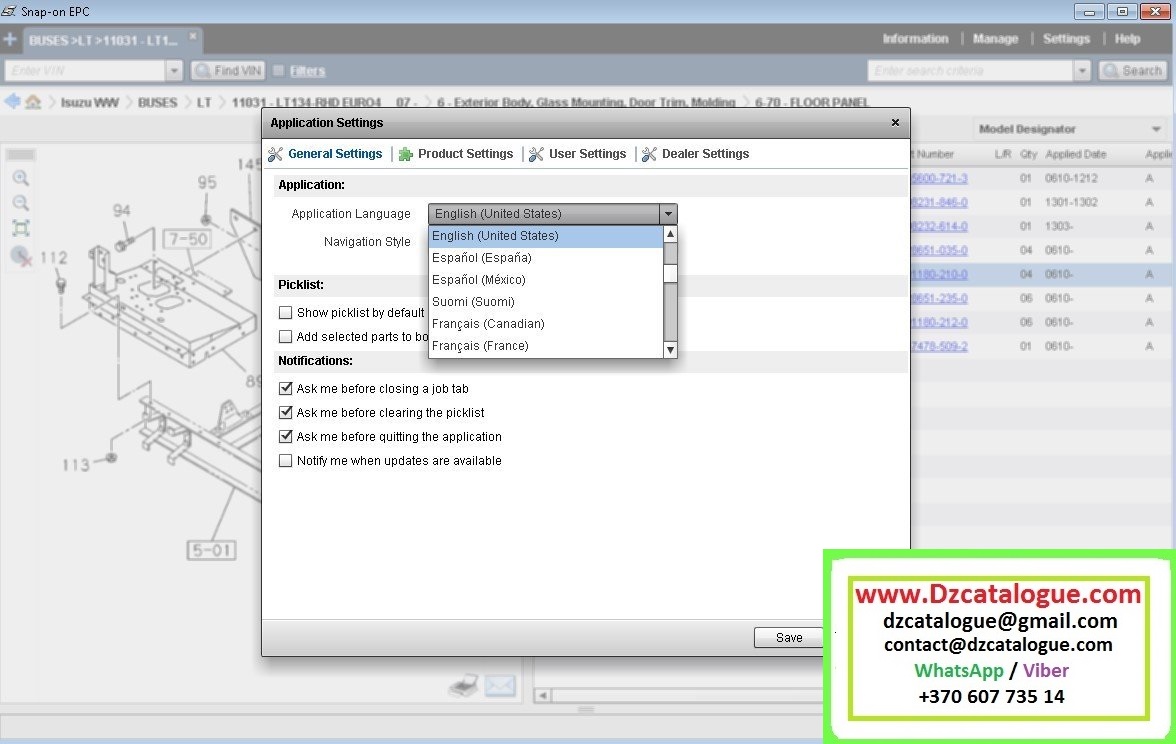The height and width of the screenshot is (744, 1176).
Task: Go to BUSES breadcrumb
Action: [158, 102]
